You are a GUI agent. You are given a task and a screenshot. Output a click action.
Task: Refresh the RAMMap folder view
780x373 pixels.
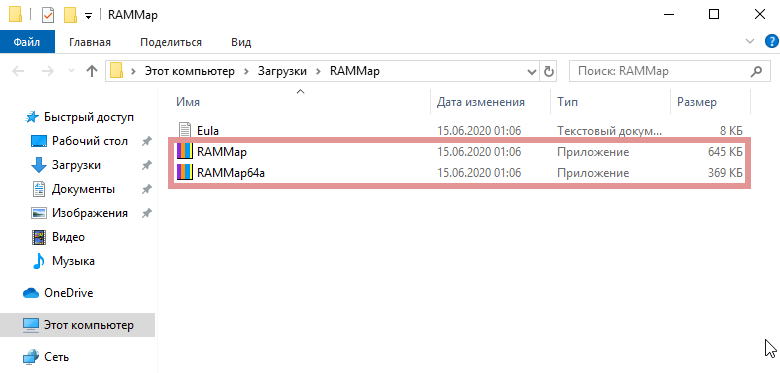point(548,72)
